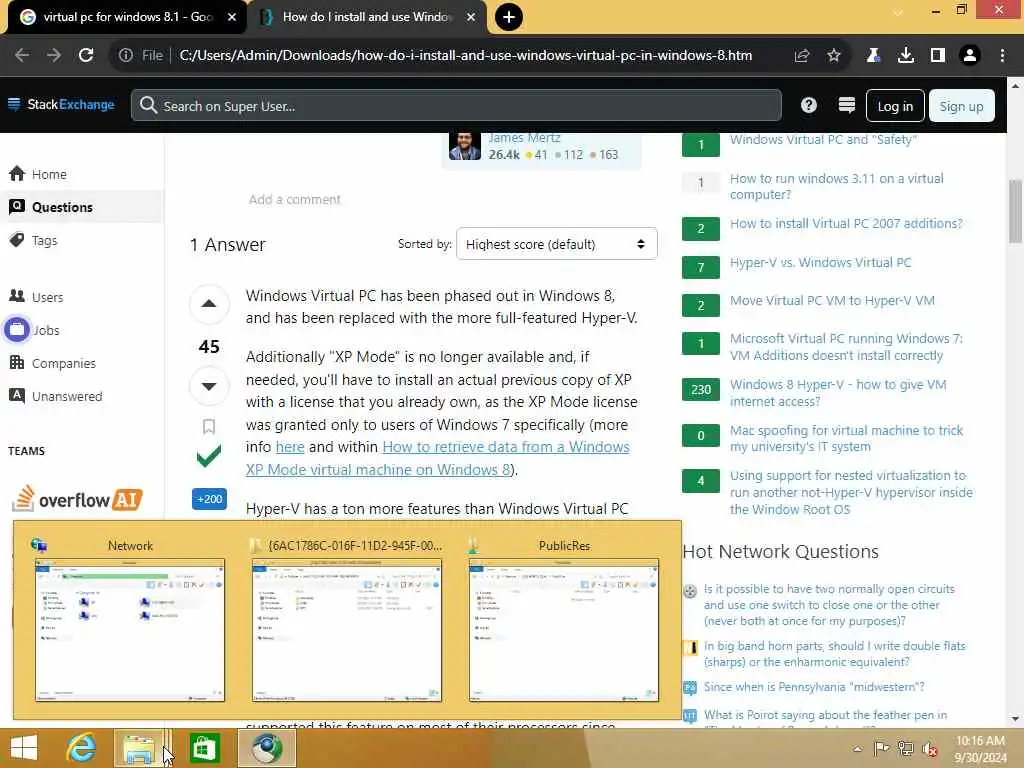Viewport: 1024px width, 768px height.
Task: Bookmark this page with the star icon
Action: (x=834, y=56)
